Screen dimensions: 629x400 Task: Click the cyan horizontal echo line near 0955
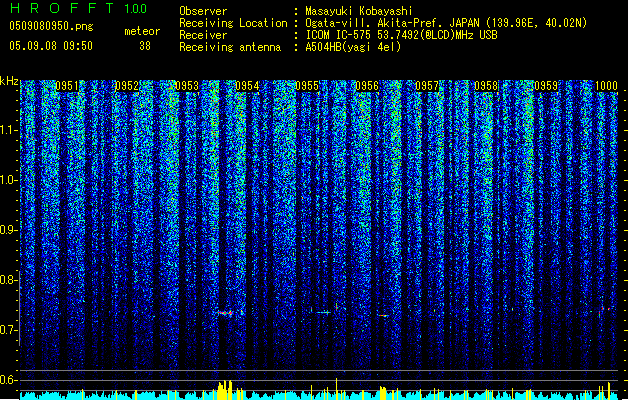pyautogui.click(x=322, y=312)
